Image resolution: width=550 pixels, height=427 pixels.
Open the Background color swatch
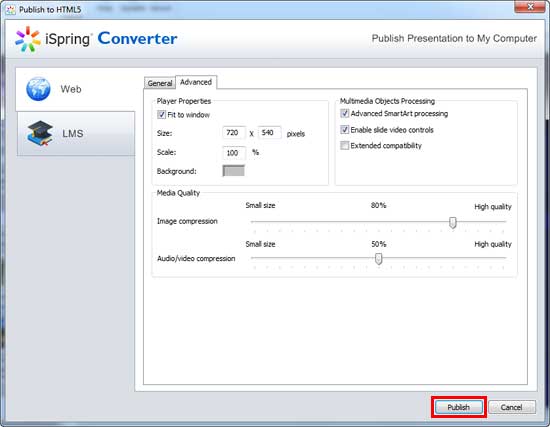pyautogui.click(x=234, y=171)
